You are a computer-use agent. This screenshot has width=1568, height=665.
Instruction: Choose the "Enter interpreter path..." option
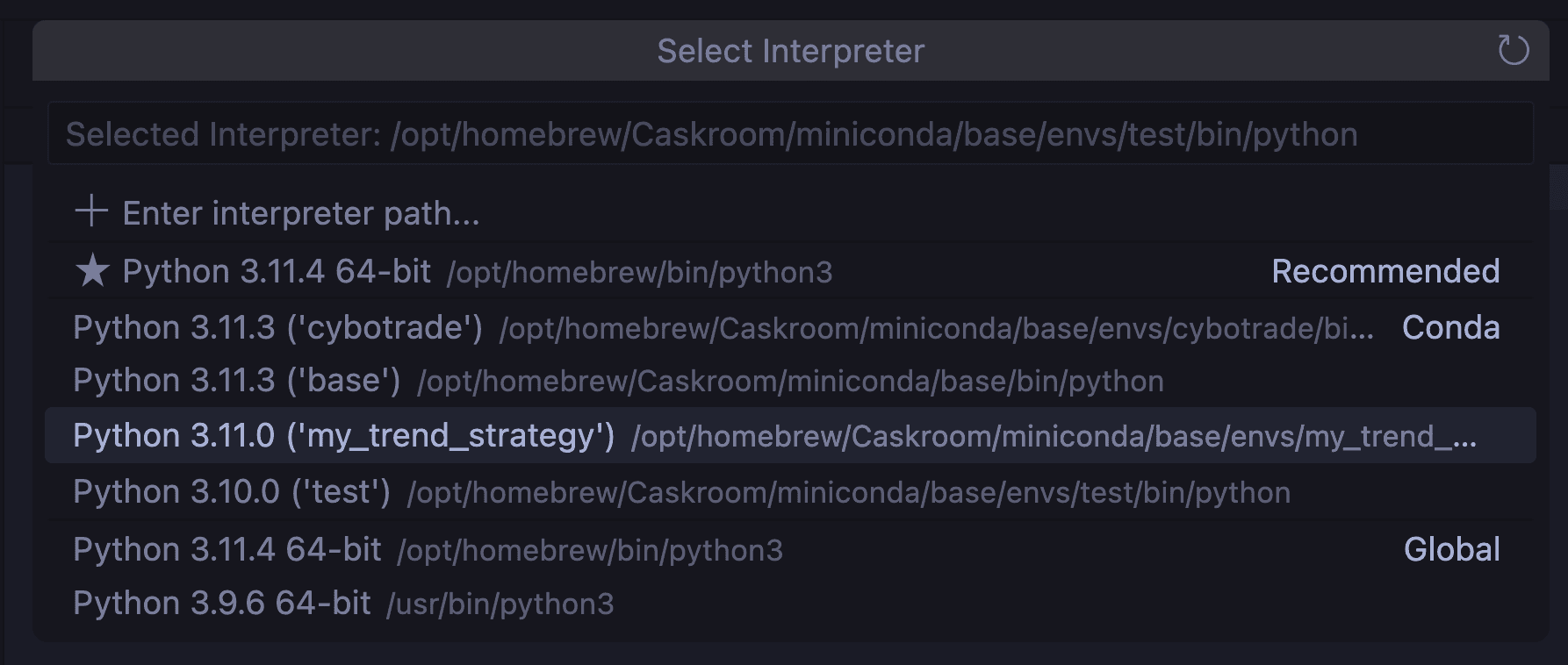301,213
